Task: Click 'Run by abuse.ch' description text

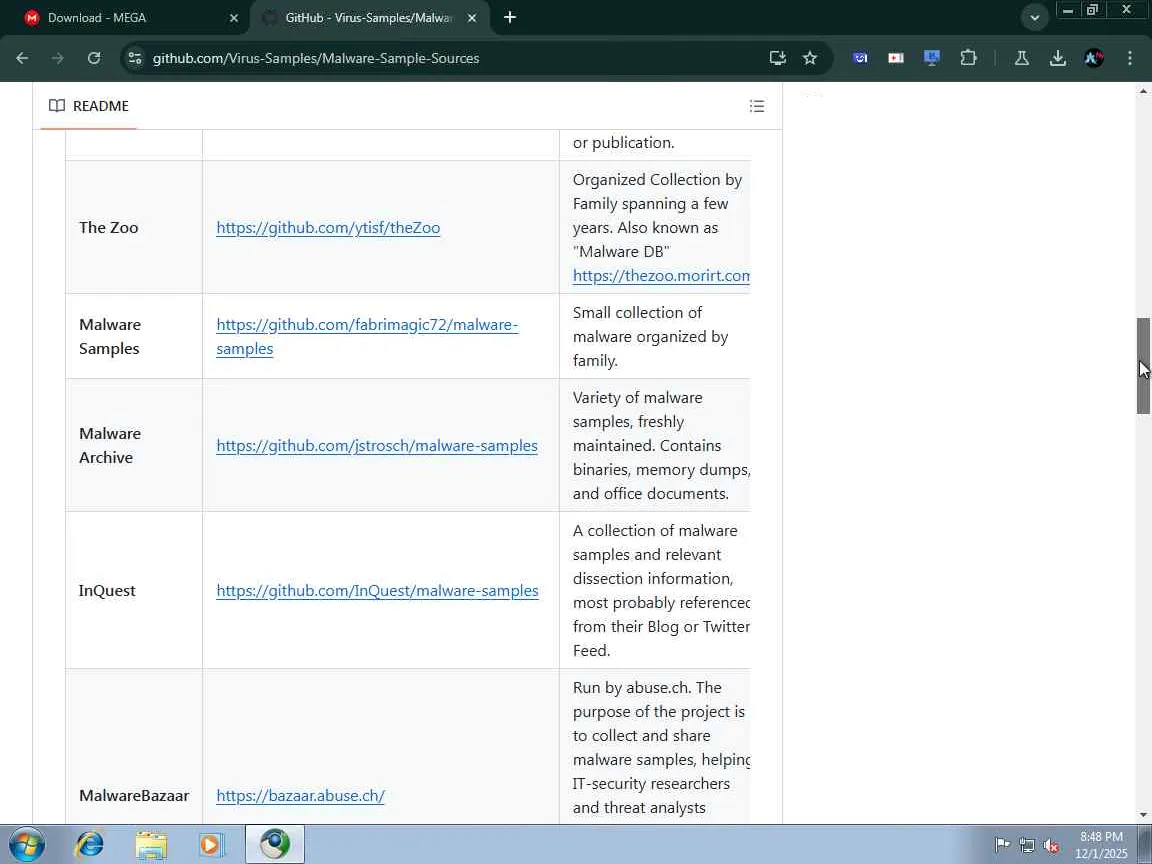Action: (661, 747)
